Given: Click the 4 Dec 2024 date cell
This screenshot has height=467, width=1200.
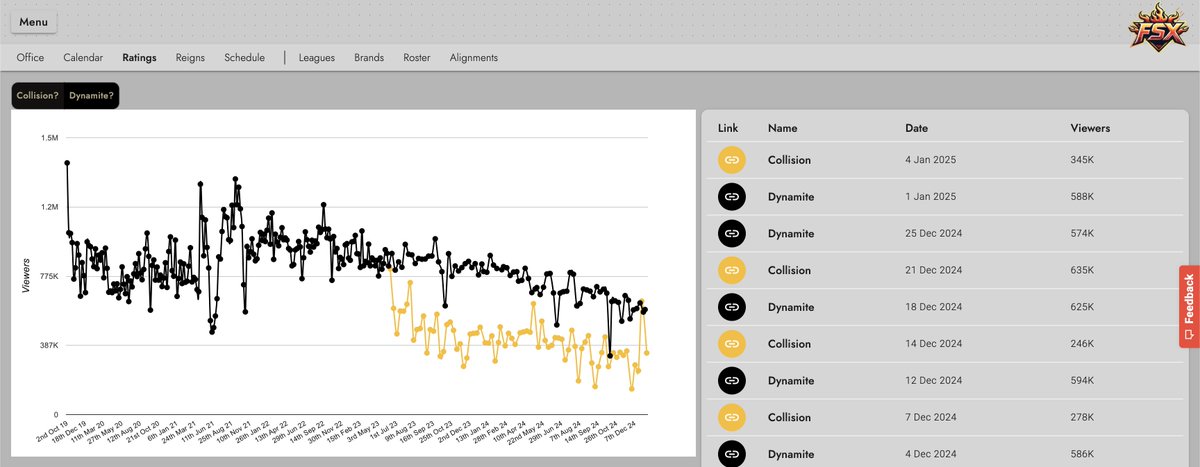Looking at the screenshot, I should [x=931, y=453].
